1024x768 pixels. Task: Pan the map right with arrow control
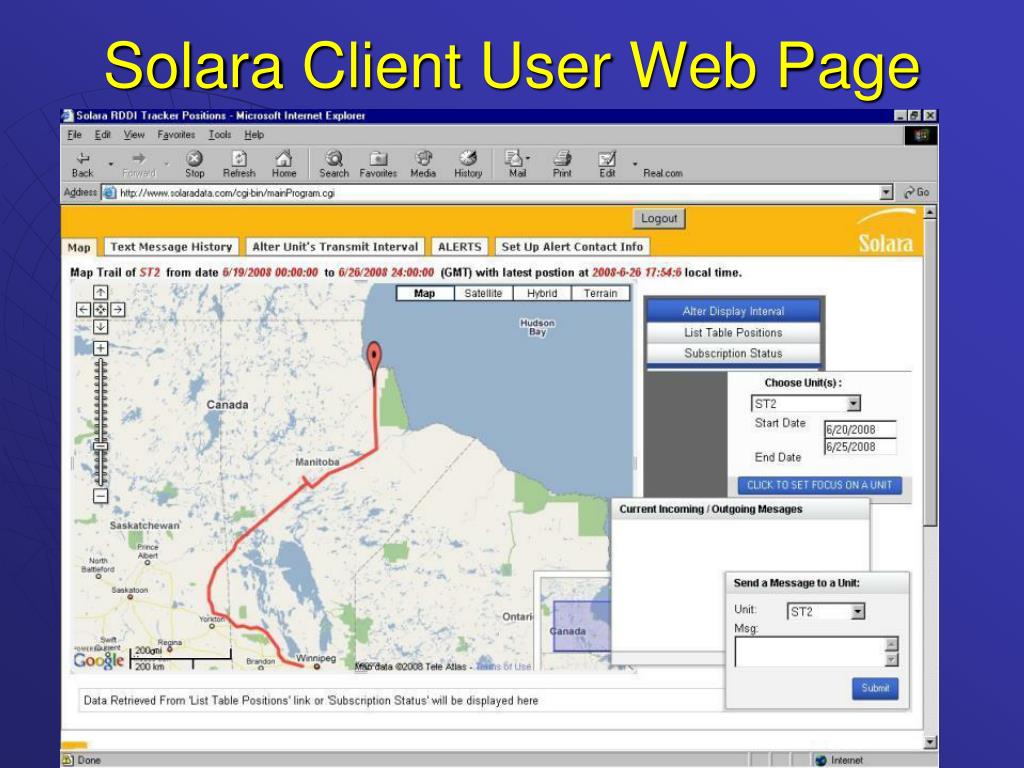click(118, 310)
